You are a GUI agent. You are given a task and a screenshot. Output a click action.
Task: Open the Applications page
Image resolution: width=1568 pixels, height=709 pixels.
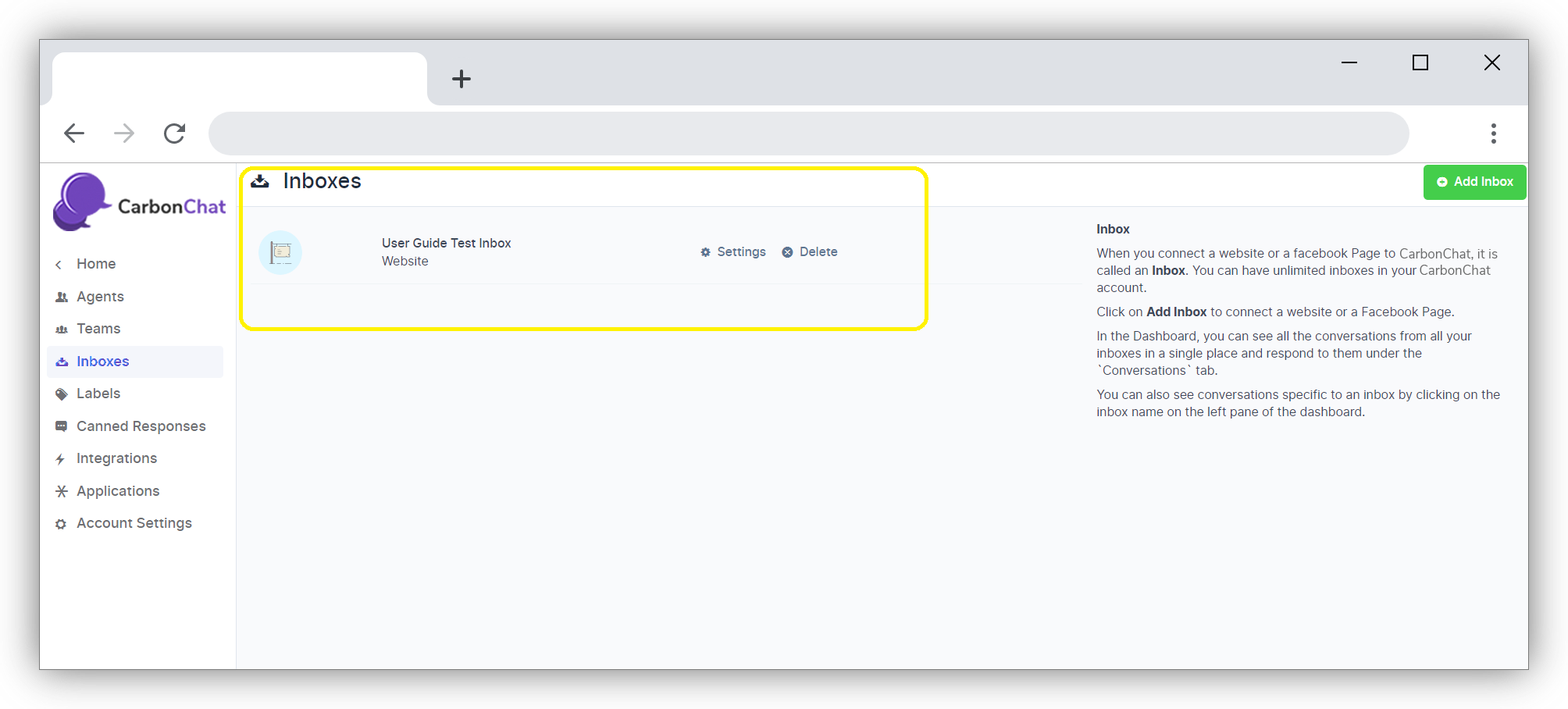point(118,491)
